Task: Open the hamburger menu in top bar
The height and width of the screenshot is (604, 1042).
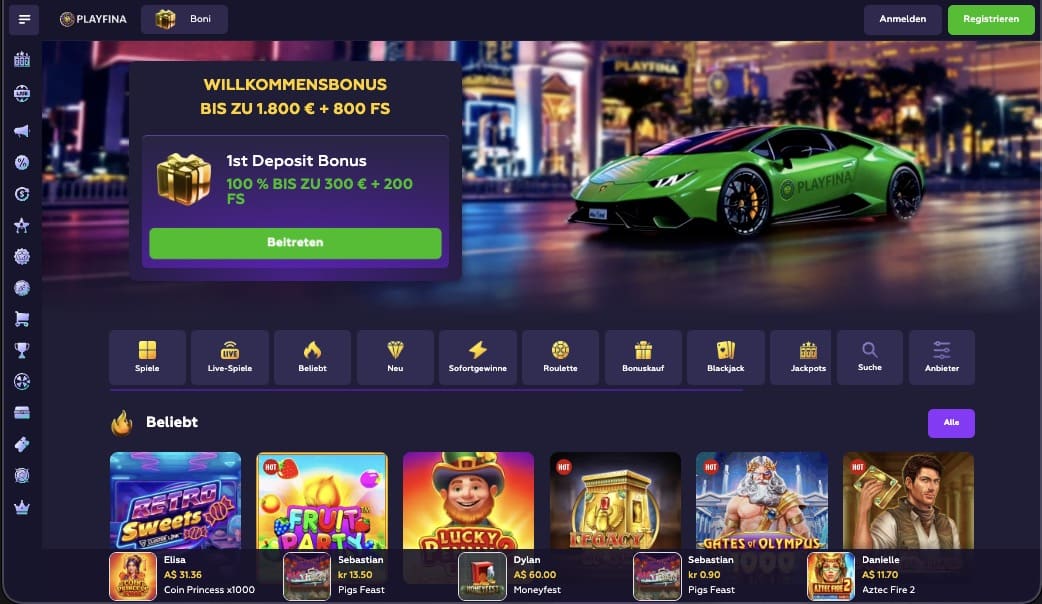Action: (x=24, y=19)
